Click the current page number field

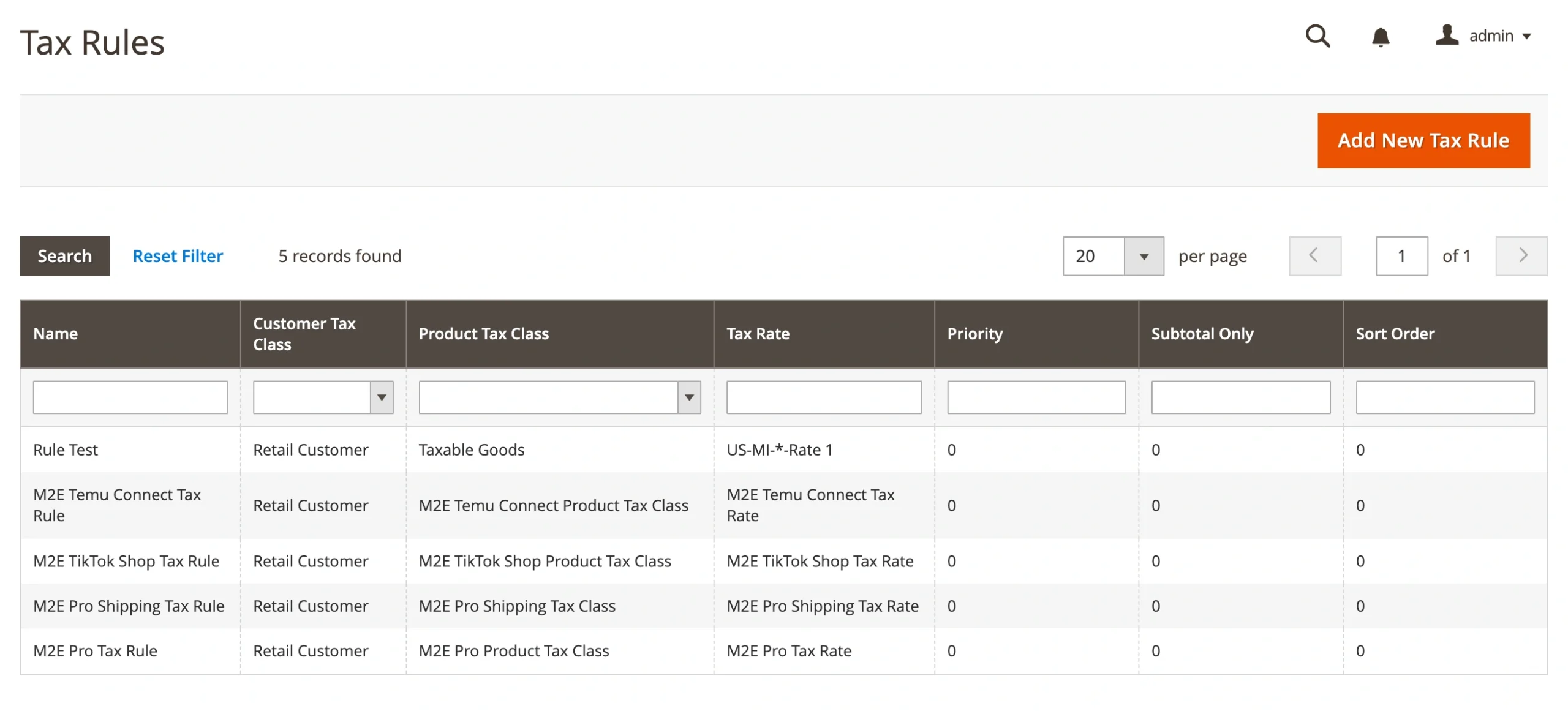pos(1401,256)
